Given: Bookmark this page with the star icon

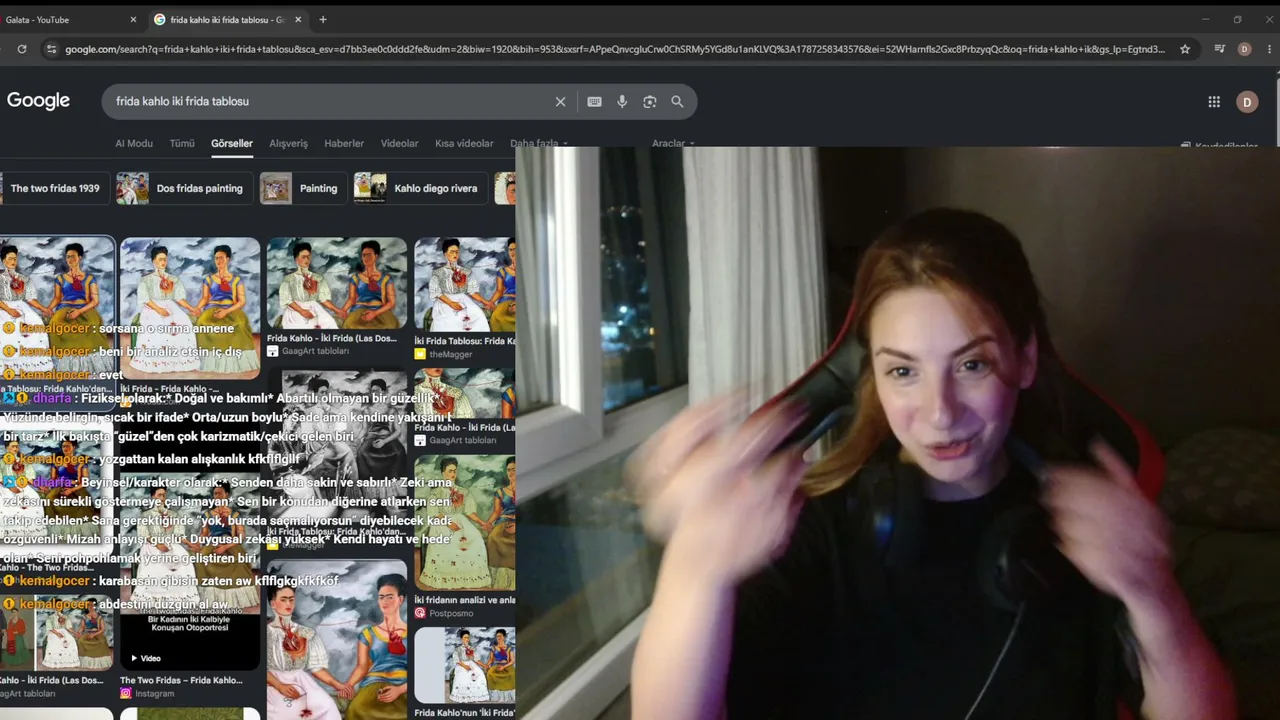Looking at the screenshot, I should (x=1185, y=49).
